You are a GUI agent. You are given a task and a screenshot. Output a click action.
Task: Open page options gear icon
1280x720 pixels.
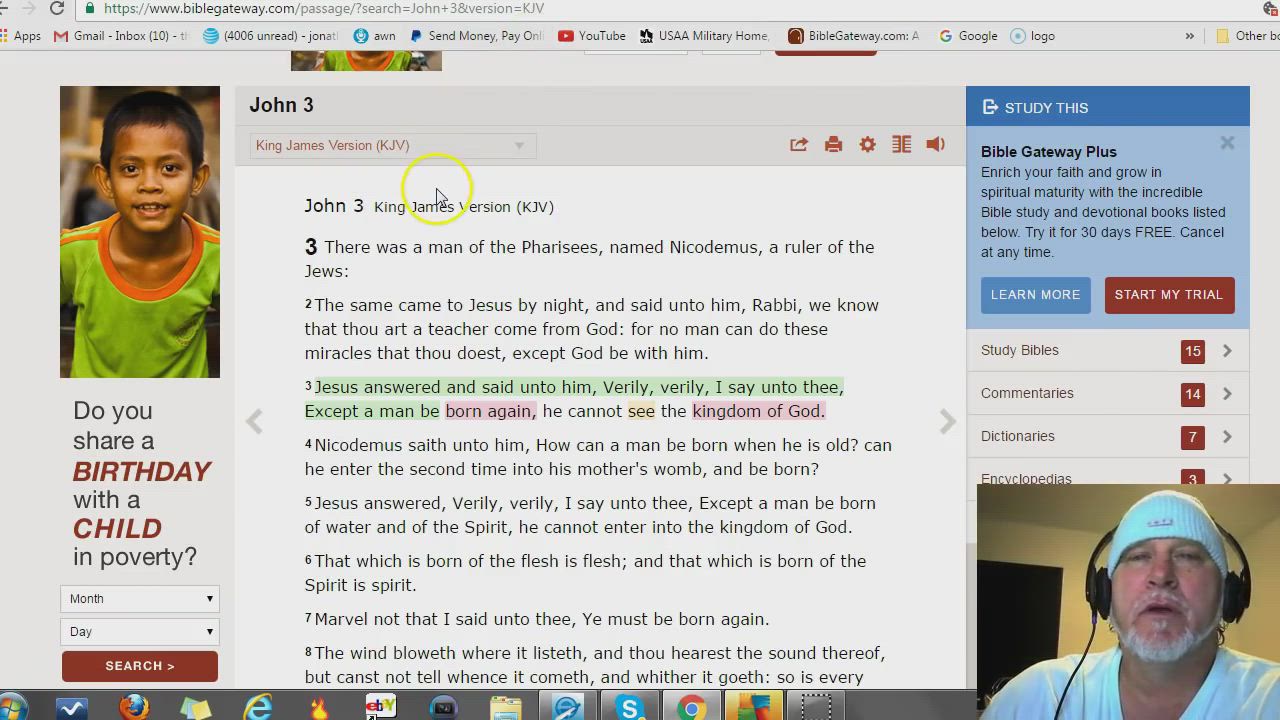867,145
